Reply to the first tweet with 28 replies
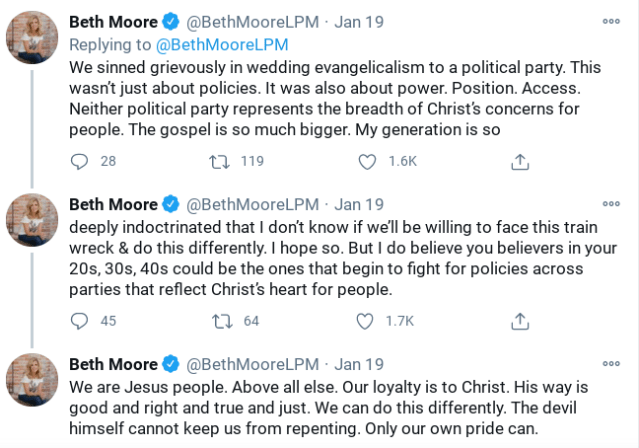Viewport: 639px width, 448px height. pos(82,161)
